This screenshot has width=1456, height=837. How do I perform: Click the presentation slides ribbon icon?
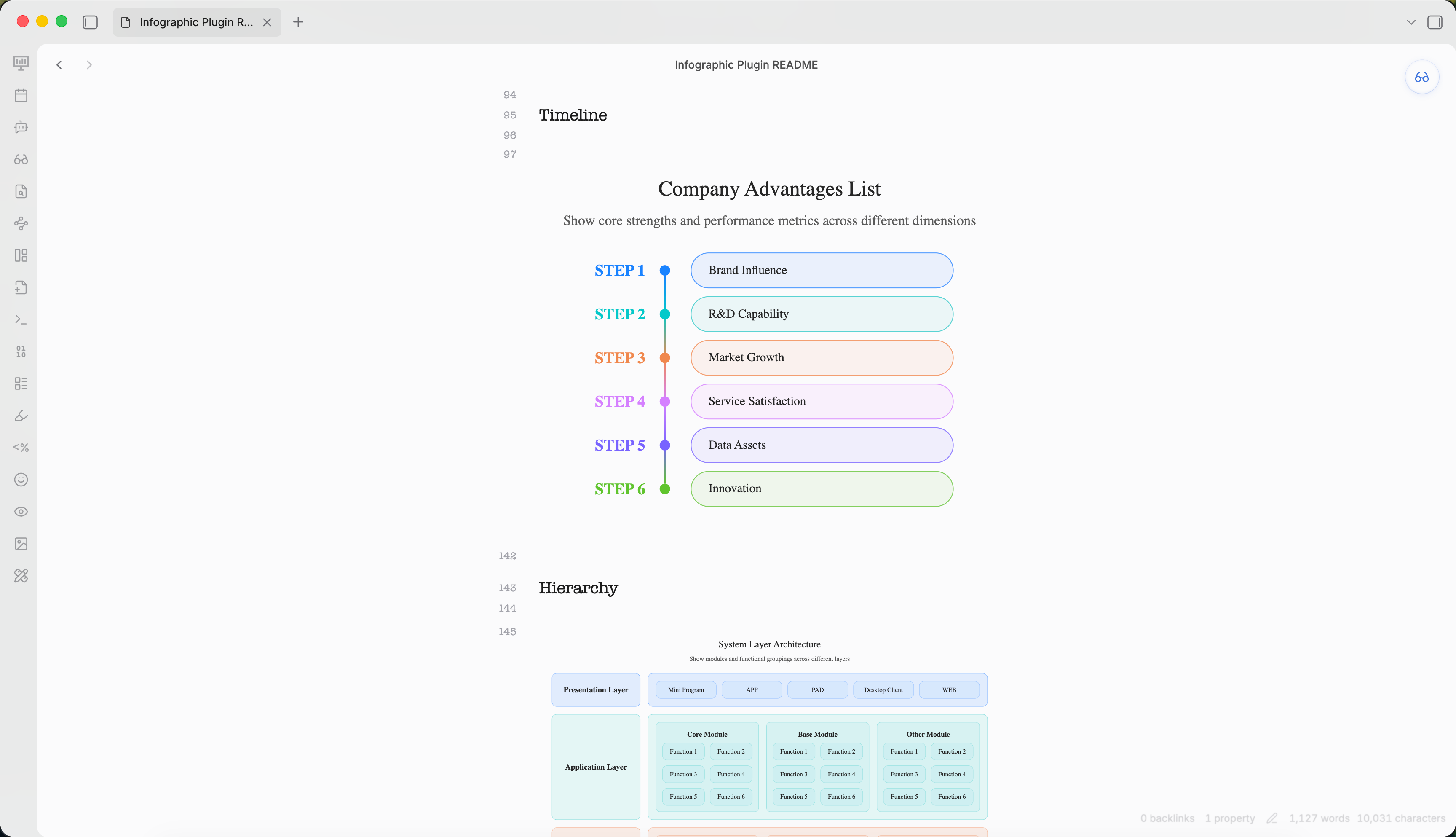click(21, 63)
